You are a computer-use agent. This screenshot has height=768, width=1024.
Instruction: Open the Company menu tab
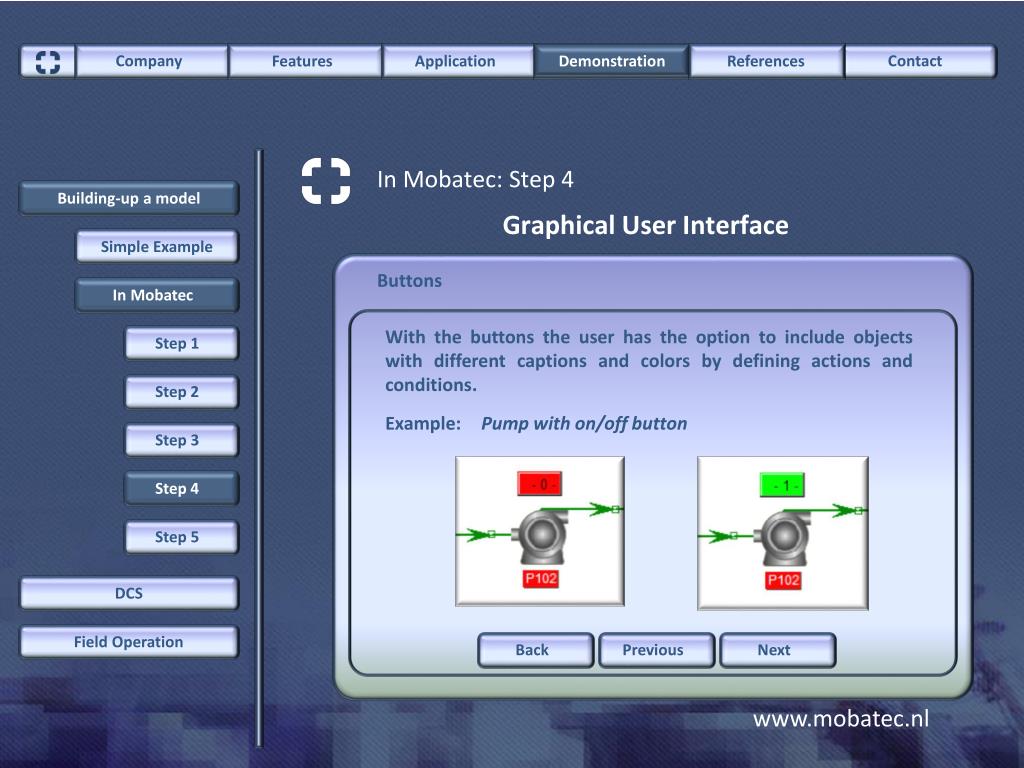pyautogui.click(x=152, y=61)
